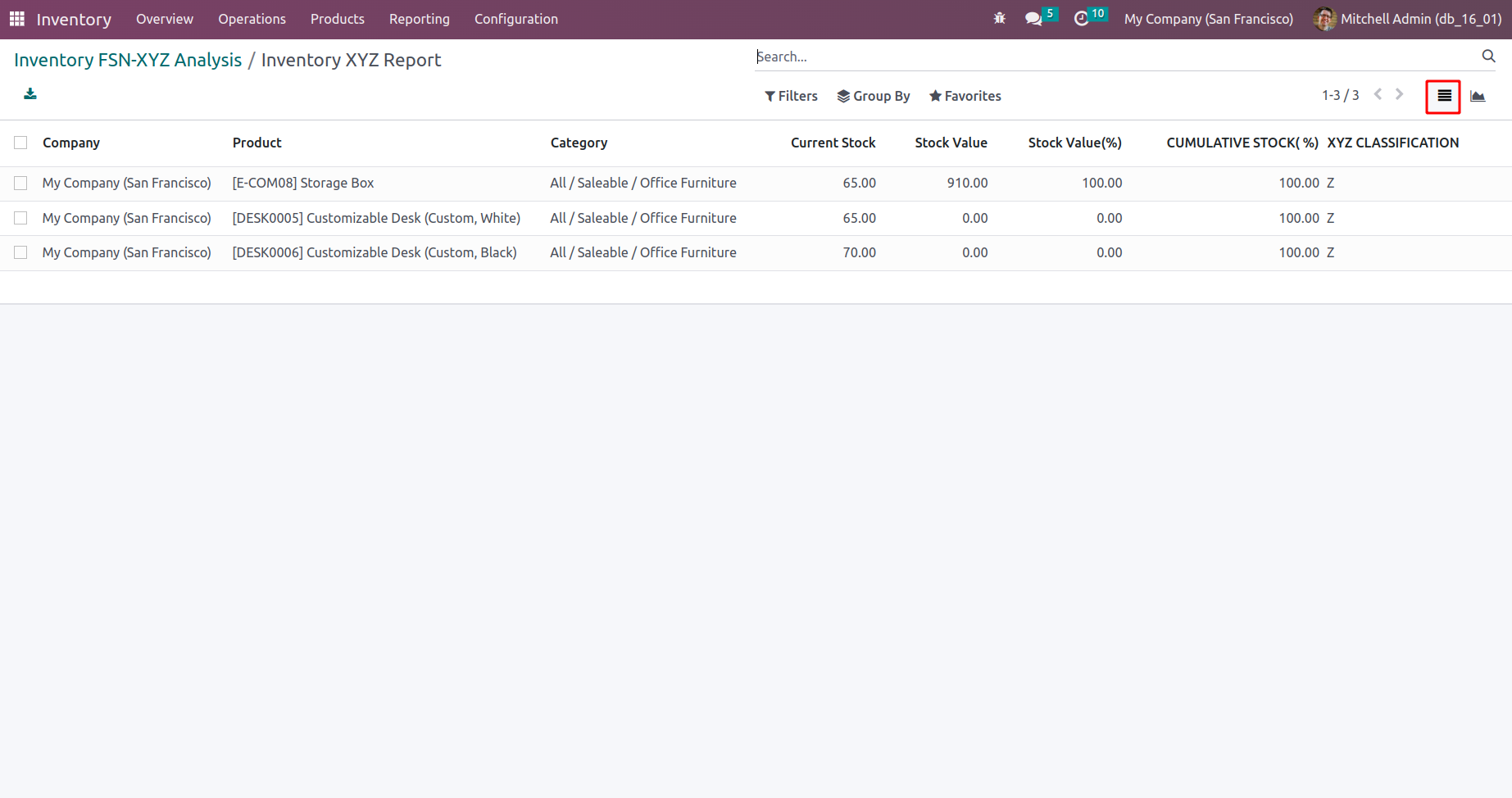
Task: Open the [E-COM08] Storage Box record
Action: tap(303, 183)
